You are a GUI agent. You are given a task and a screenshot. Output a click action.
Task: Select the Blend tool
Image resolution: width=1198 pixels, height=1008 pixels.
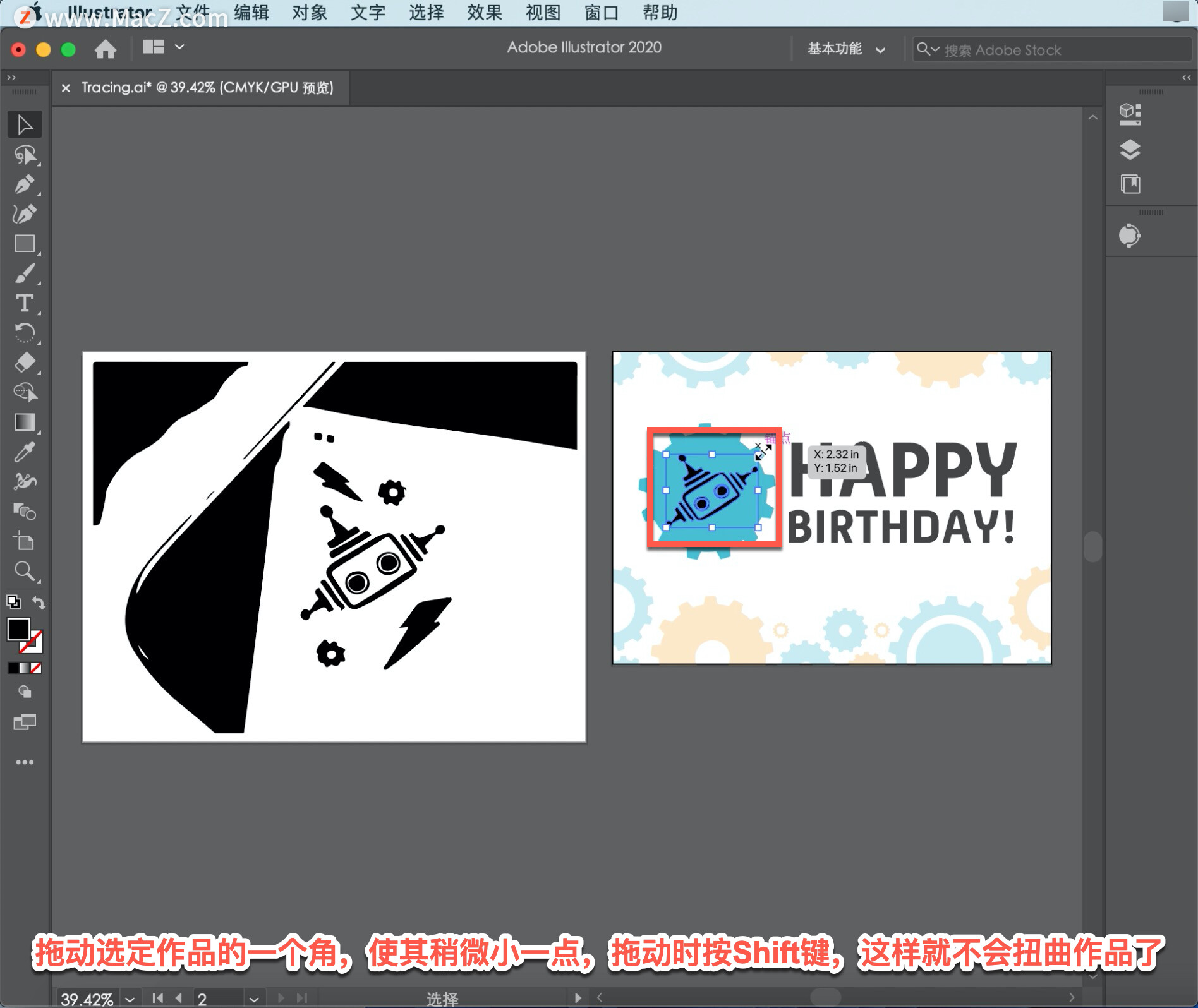coord(25,511)
